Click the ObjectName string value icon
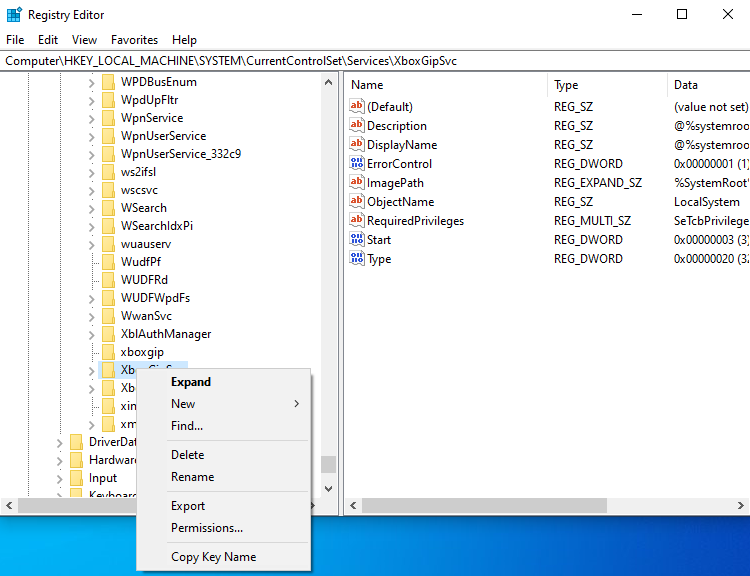 [x=357, y=201]
